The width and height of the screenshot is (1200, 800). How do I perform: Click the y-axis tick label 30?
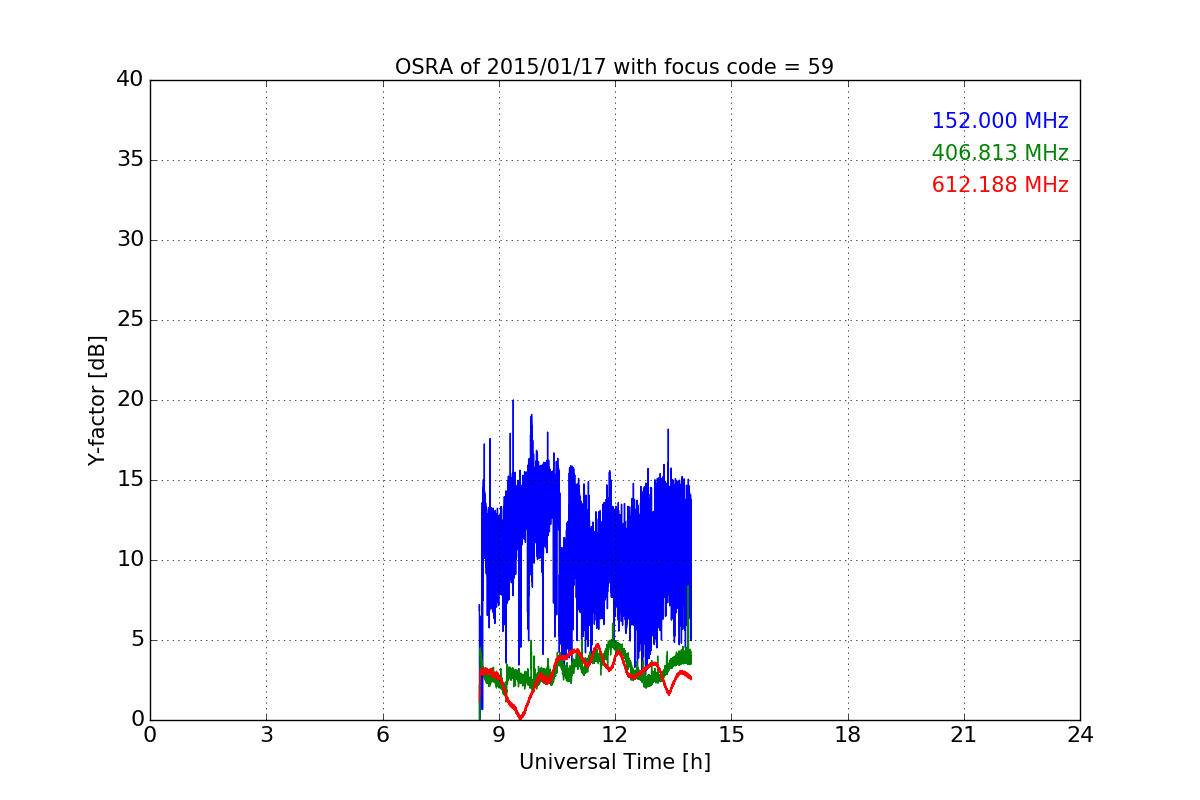130,240
